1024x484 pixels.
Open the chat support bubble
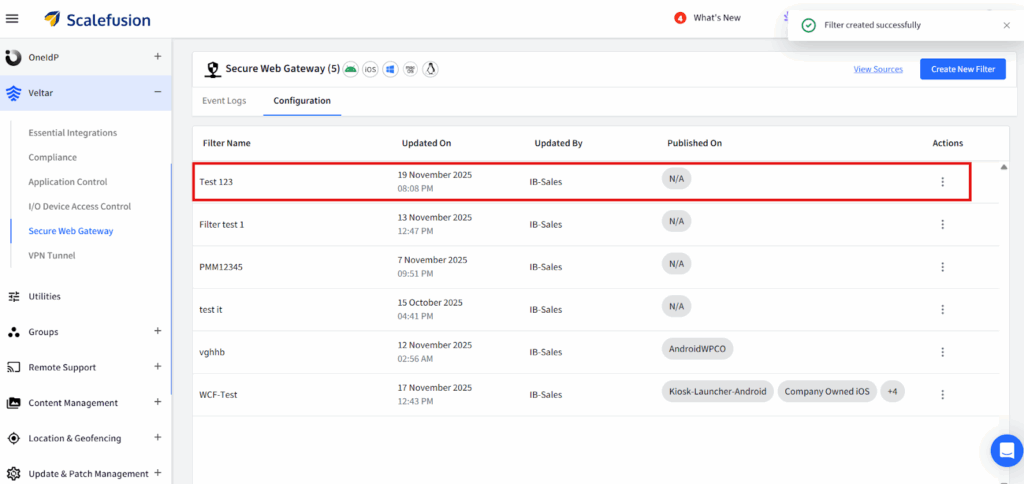1006,450
